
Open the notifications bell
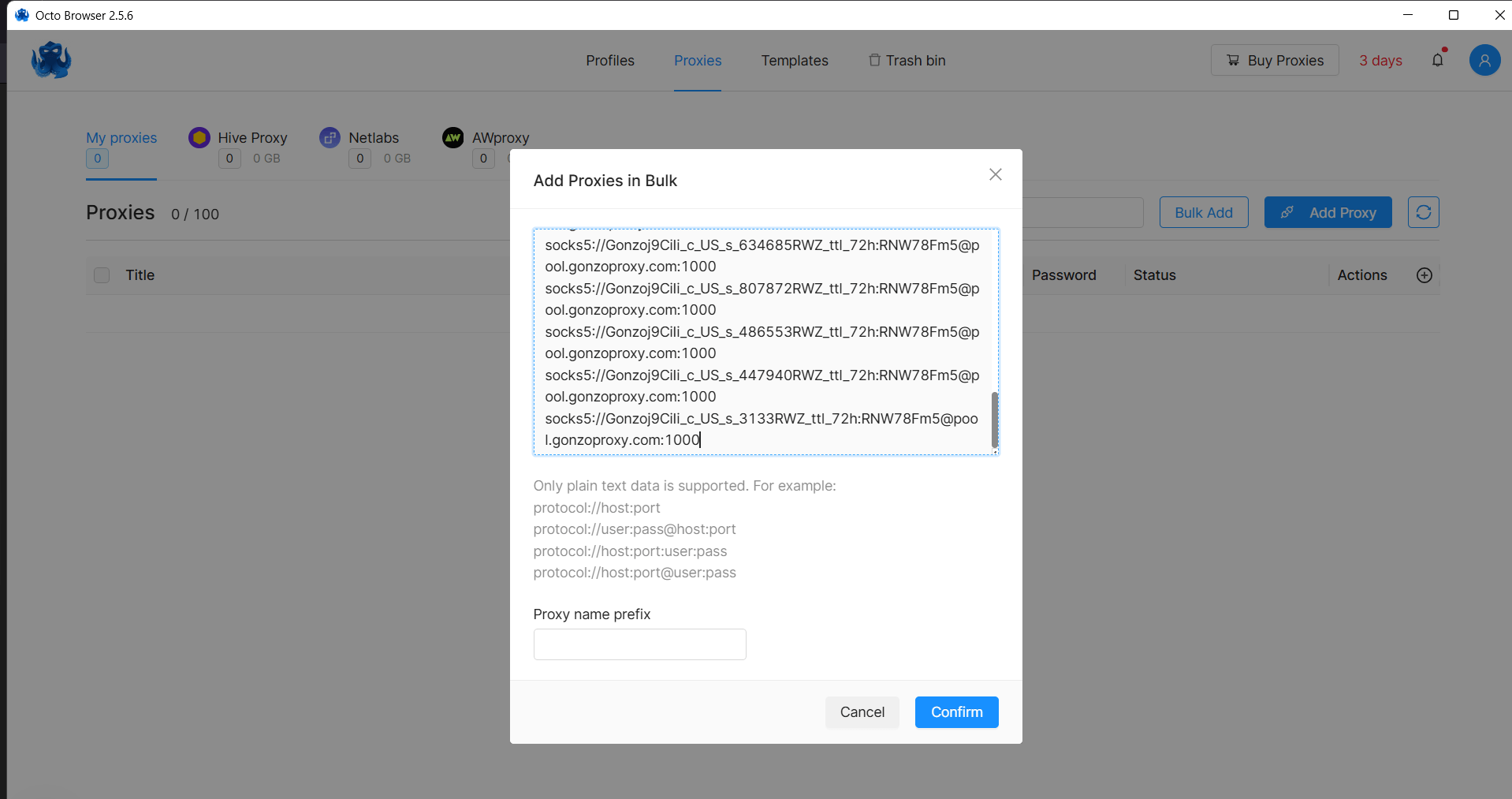pyautogui.click(x=1437, y=60)
